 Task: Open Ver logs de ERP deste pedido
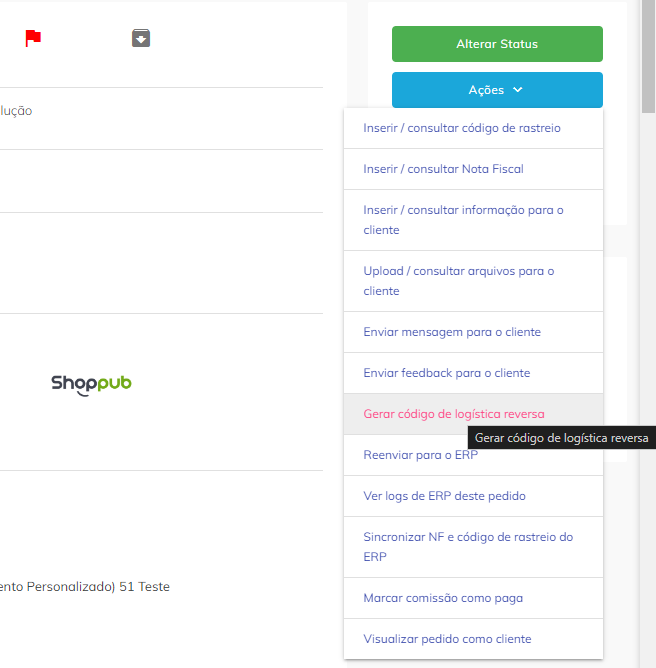[x=473, y=496]
